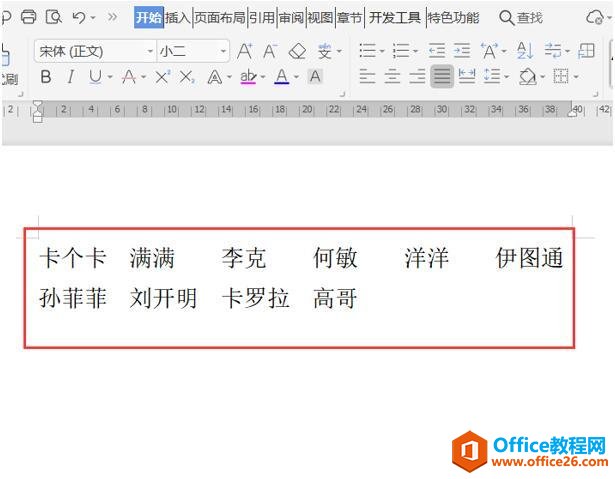The height and width of the screenshot is (479, 615).
Task: Click the undo arrow icon
Action: click(79, 17)
